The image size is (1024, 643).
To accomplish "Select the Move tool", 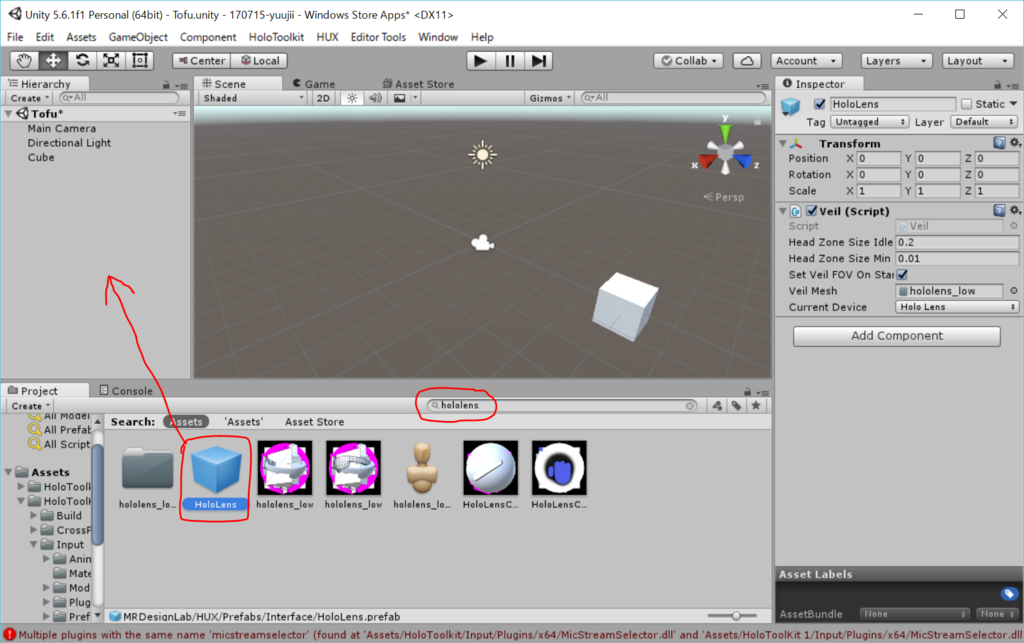I will [x=53, y=61].
